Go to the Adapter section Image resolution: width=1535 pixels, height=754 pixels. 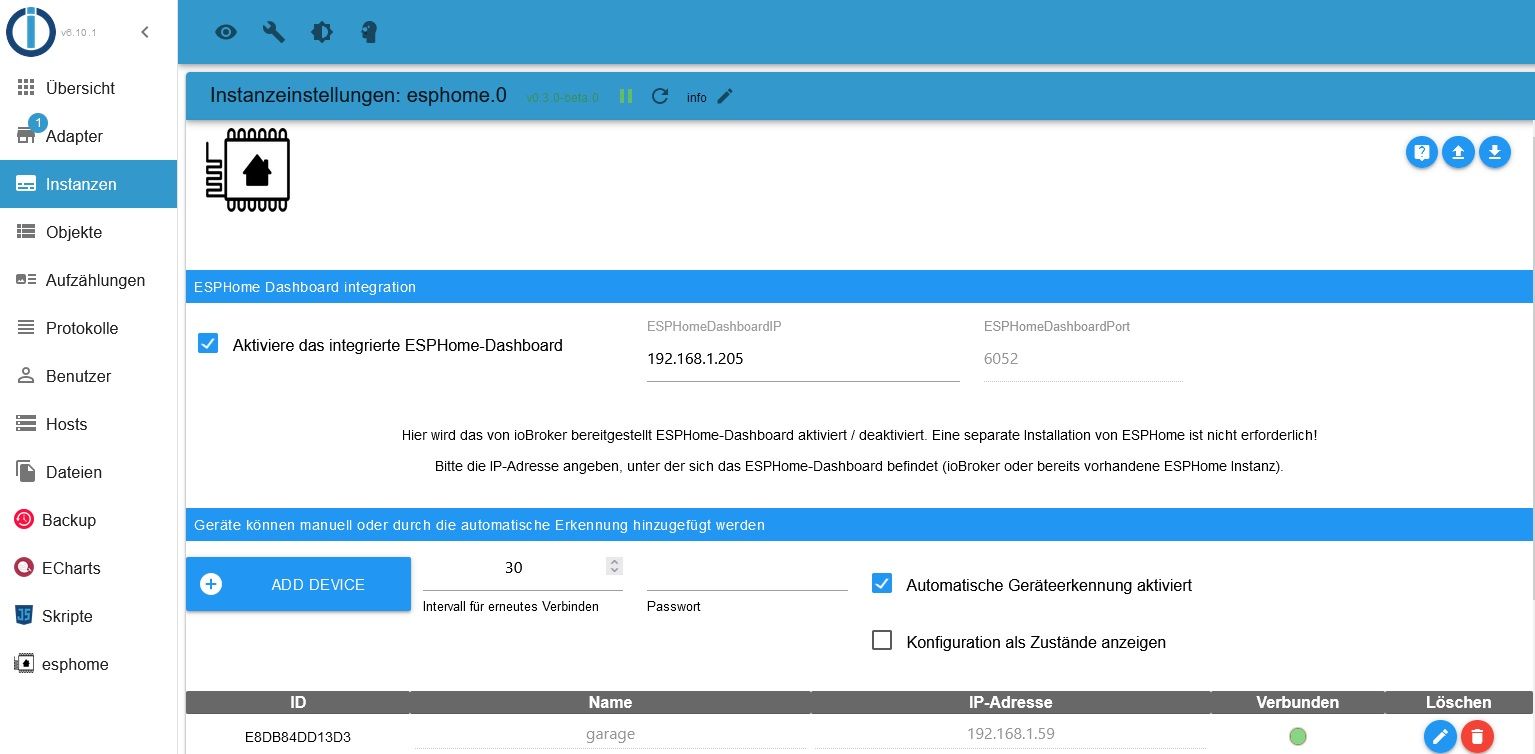coord(88,136)
